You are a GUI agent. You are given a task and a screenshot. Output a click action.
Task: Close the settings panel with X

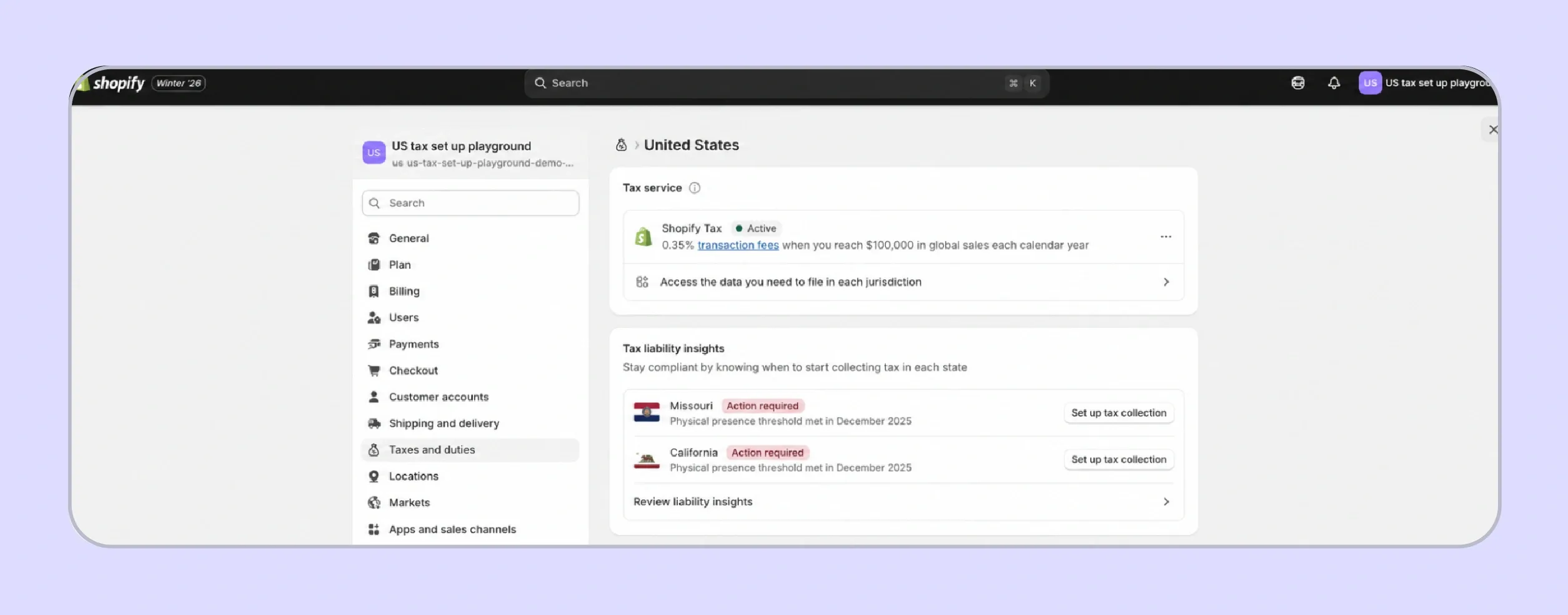click(1493, 130)
